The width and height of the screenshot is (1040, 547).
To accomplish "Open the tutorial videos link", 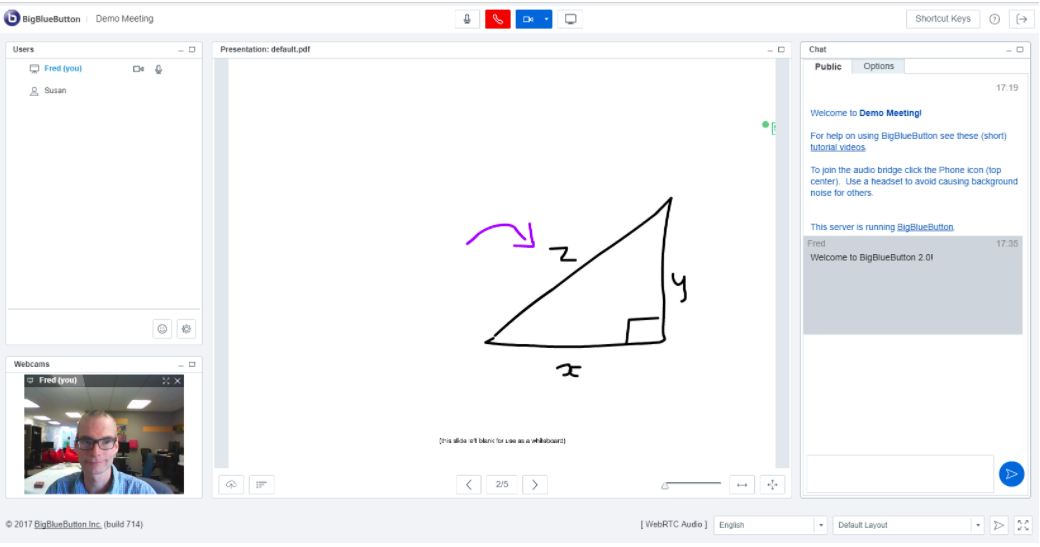I will point(837,147).
